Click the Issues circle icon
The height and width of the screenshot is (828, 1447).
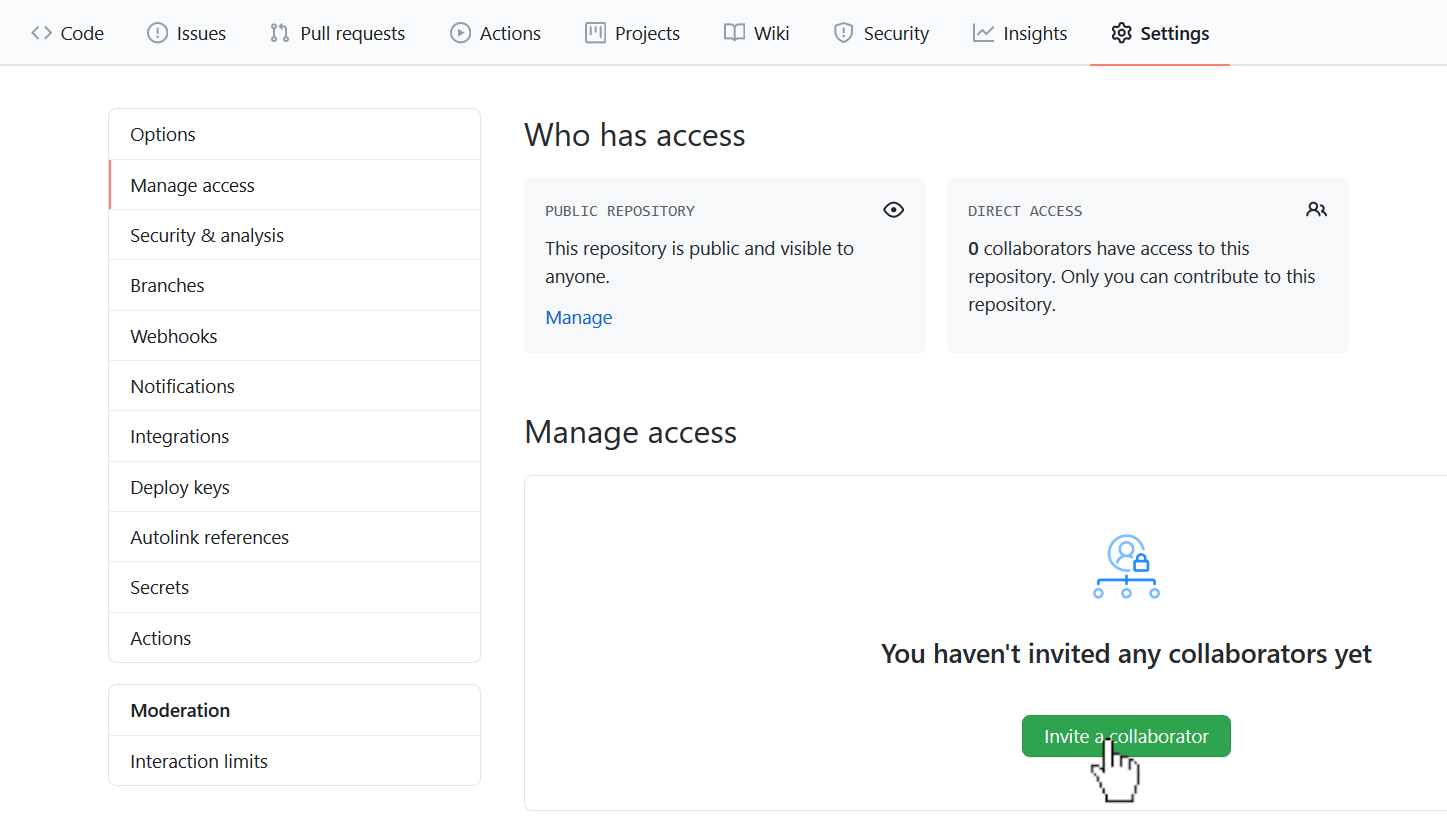(x=157, y=33)
